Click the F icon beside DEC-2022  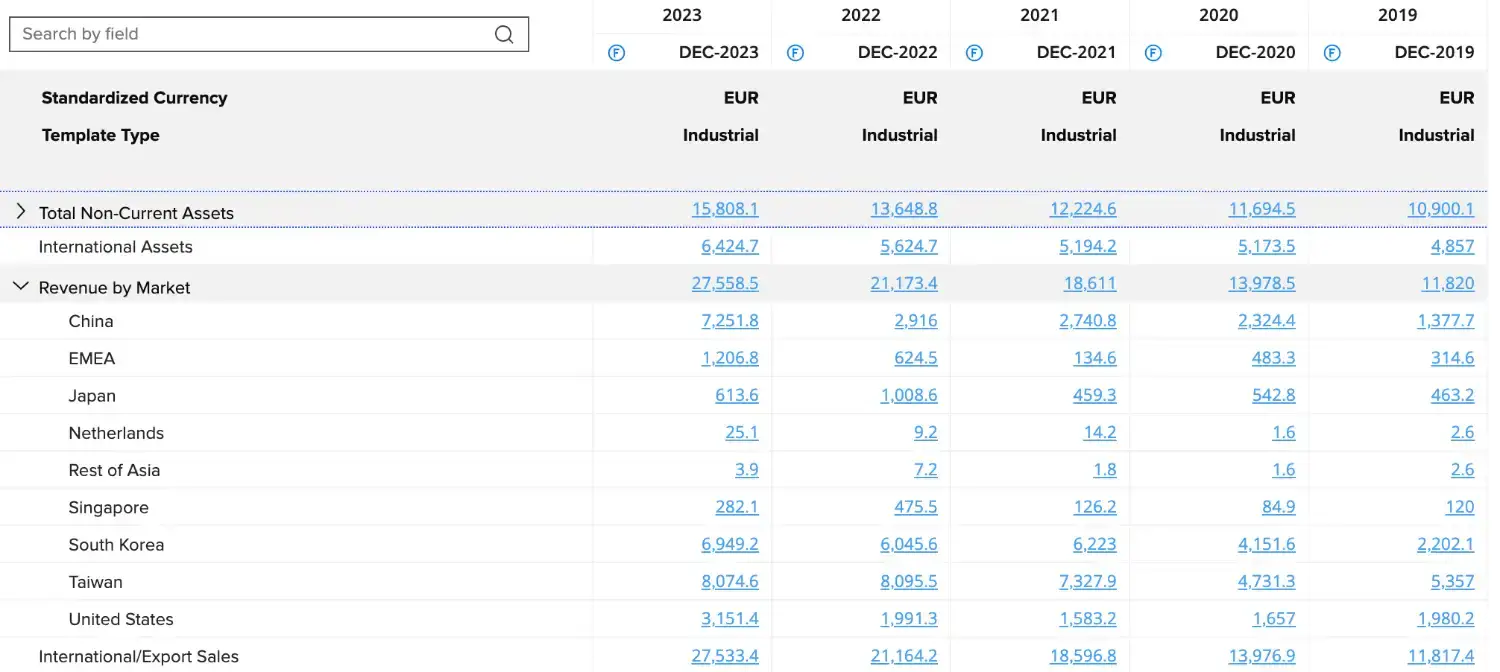click(x=795, y=53)
